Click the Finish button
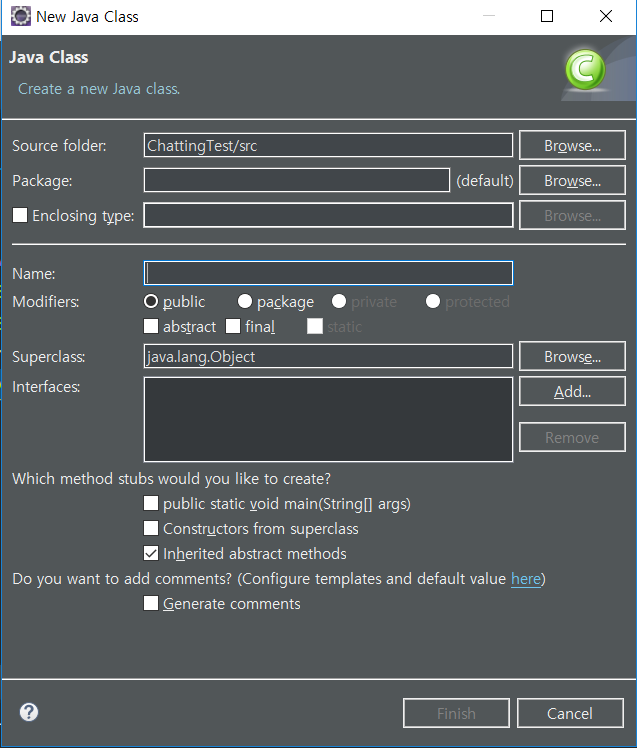637x748 pixels. [456, 713]
